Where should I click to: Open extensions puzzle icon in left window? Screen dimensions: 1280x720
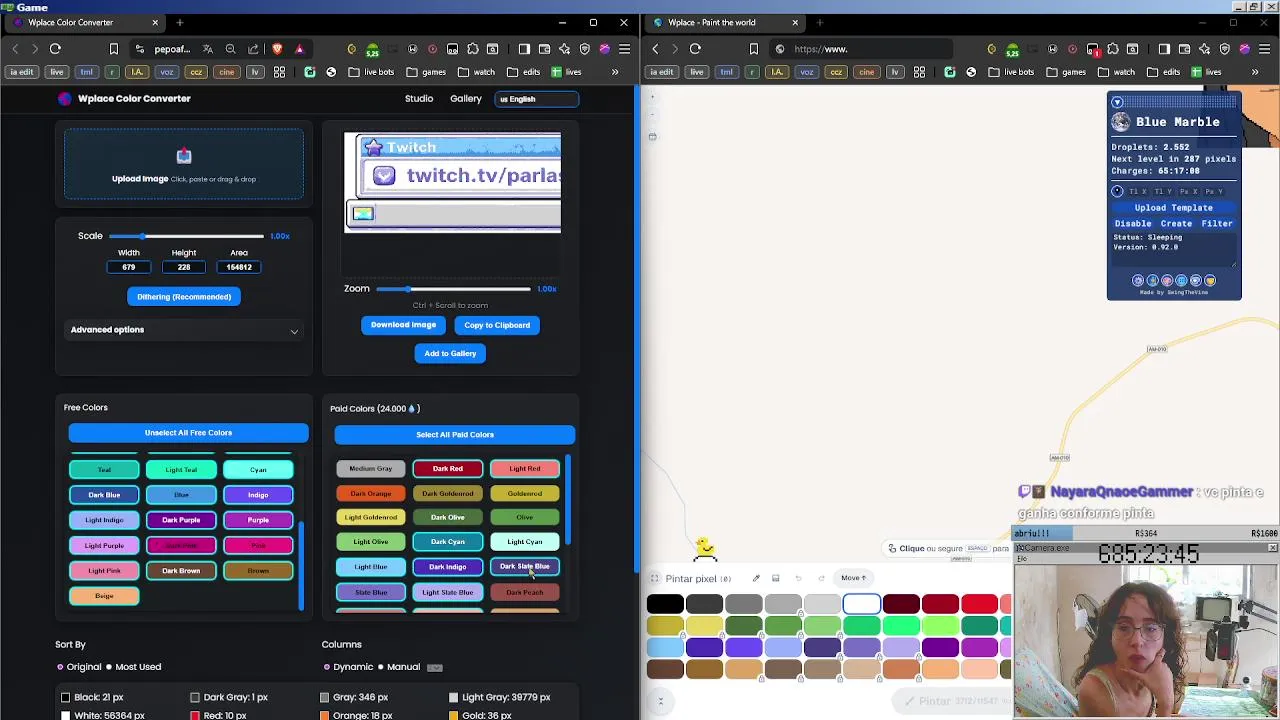point(472,49)
